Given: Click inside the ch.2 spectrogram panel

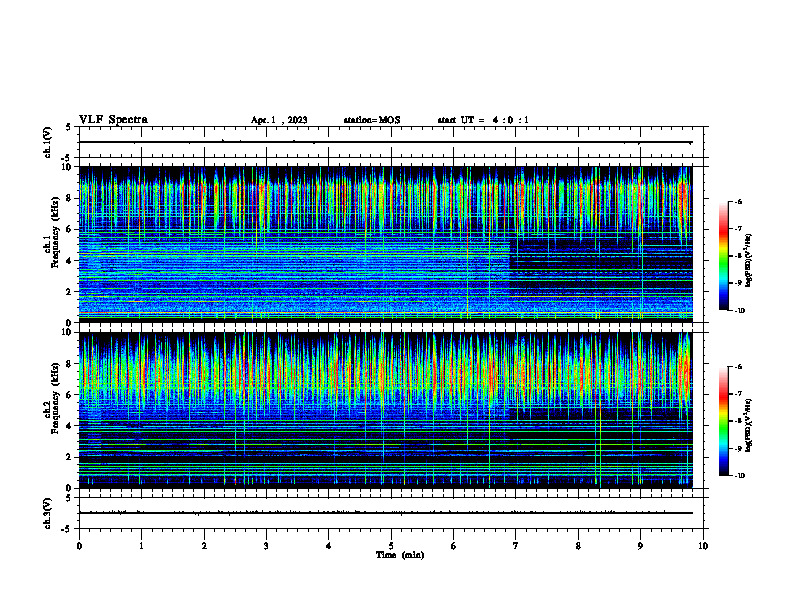Looking at the screenshot, I should (386, 410).
